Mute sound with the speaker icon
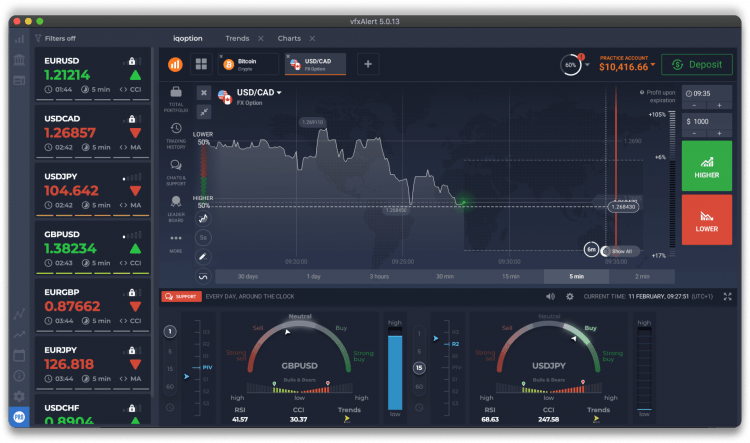This screenshot has width=750, height=443. coord(551,297)
